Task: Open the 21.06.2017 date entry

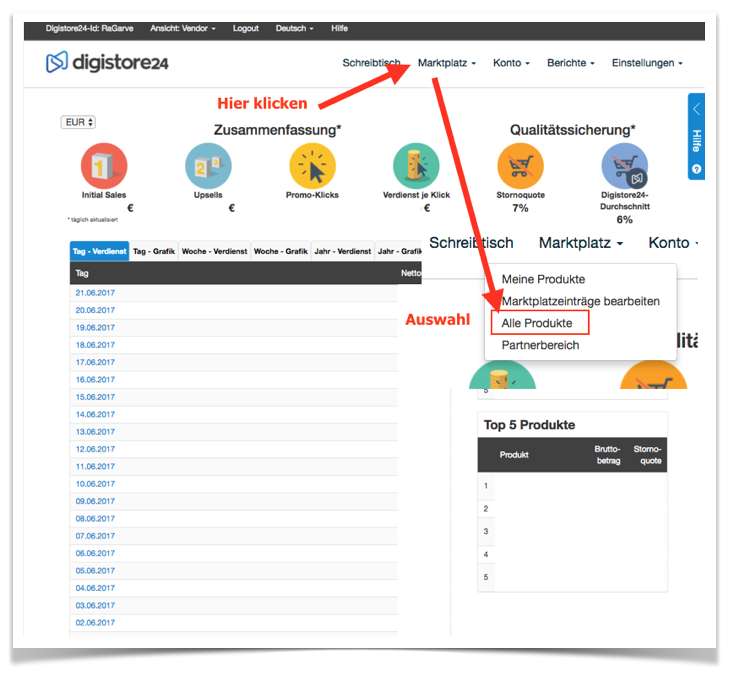Action: 95,293
